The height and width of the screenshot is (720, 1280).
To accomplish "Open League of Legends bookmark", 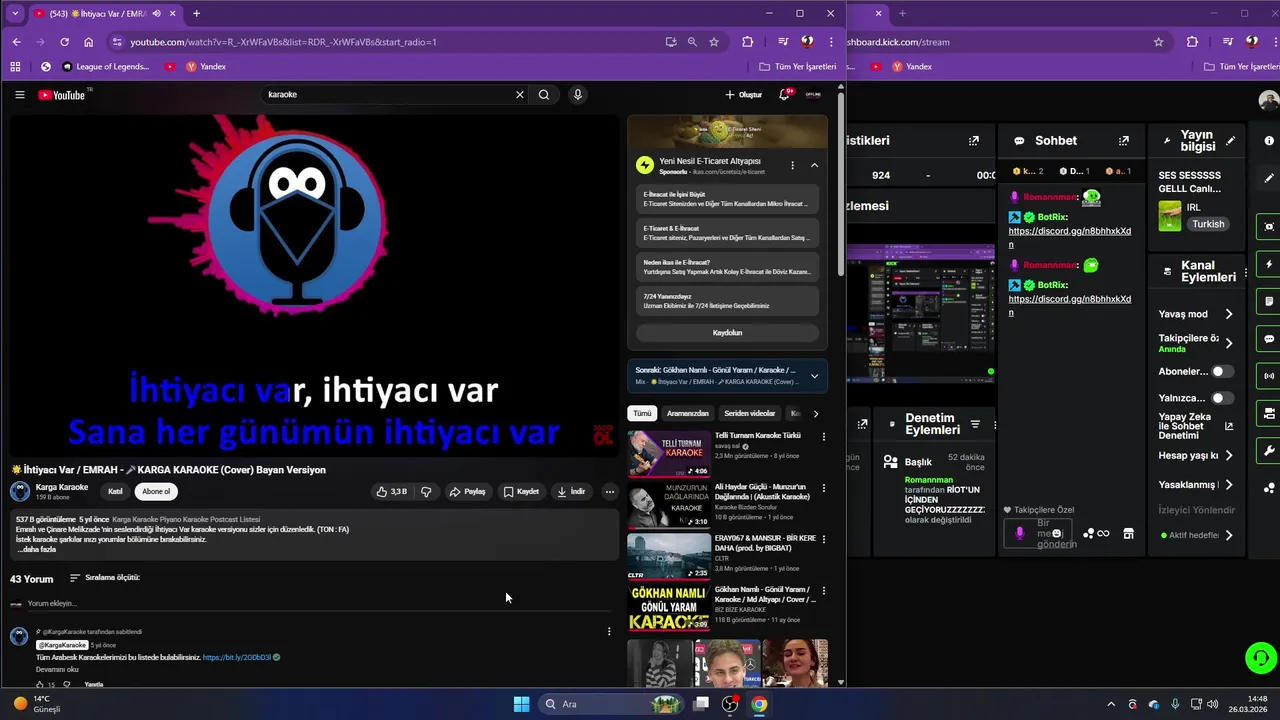I will pos(105,67).
